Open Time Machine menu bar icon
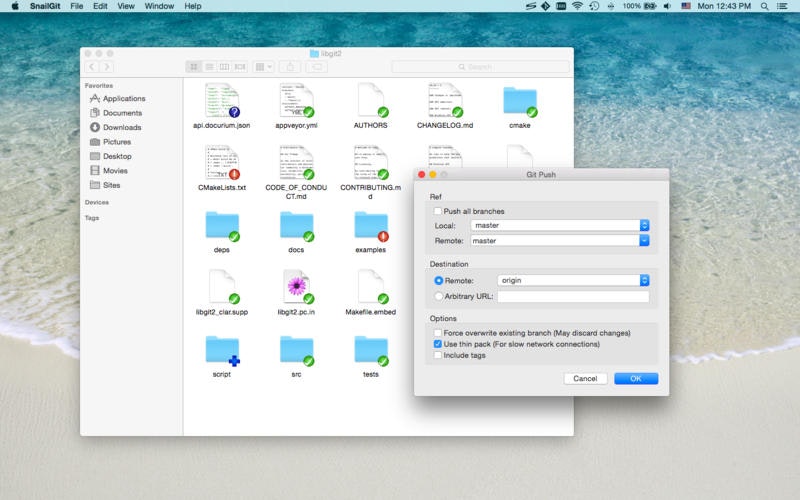The height and width of the screenshot is (500, 800). (594, 6)
